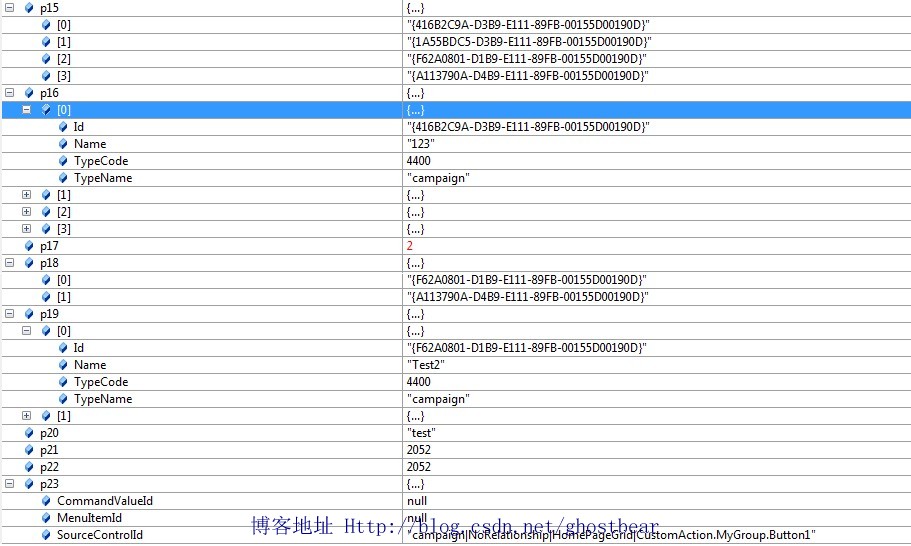This screenshot has width=911, height=546.
Task: Select the [0] entry under p18
Action: click(x=64, y=280)
